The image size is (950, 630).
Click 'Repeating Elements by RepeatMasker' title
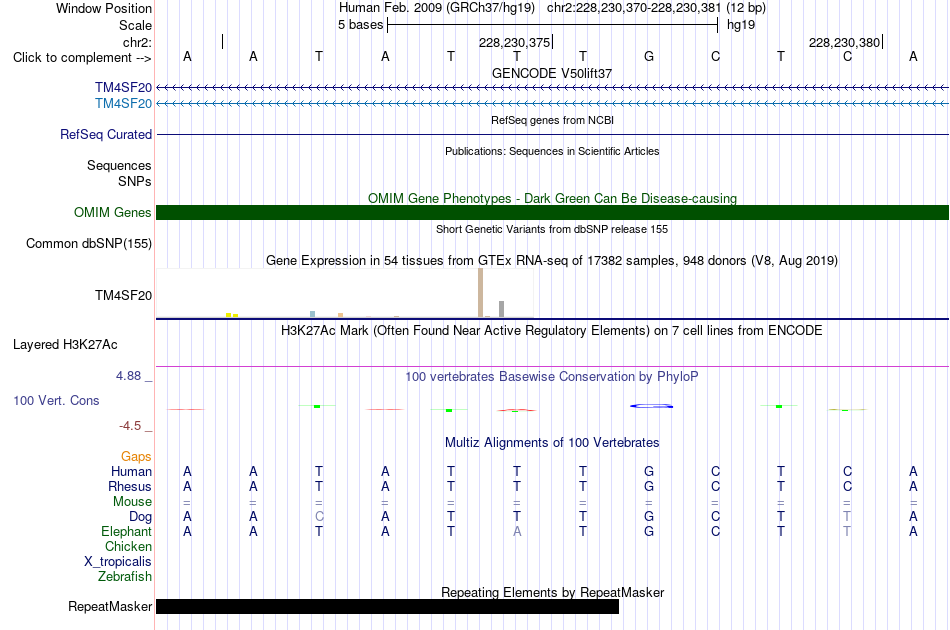coord(552,592)
